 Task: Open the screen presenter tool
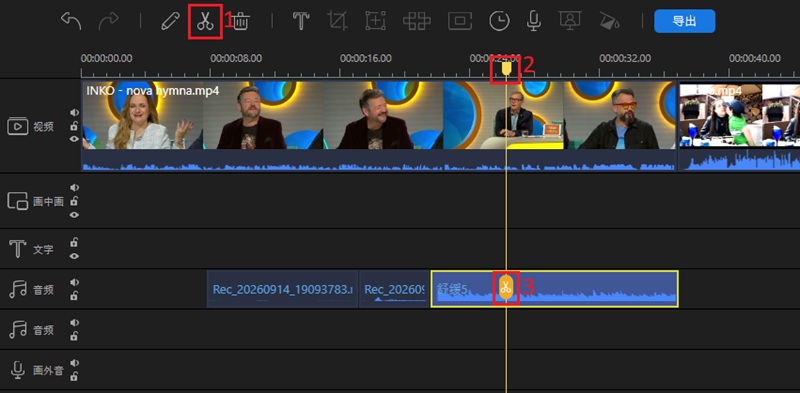click(570, 21)
